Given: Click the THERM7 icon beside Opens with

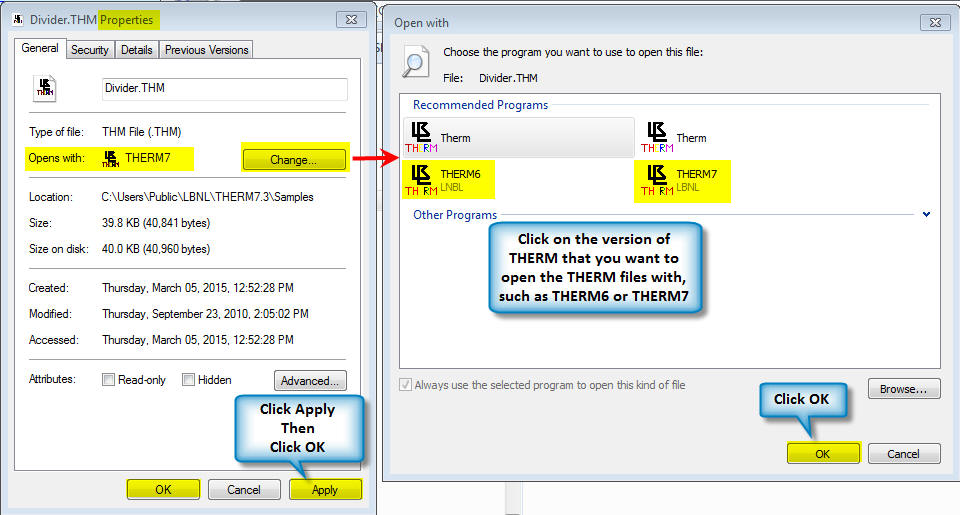Looking at the screenshot, I should click(110, 159).
